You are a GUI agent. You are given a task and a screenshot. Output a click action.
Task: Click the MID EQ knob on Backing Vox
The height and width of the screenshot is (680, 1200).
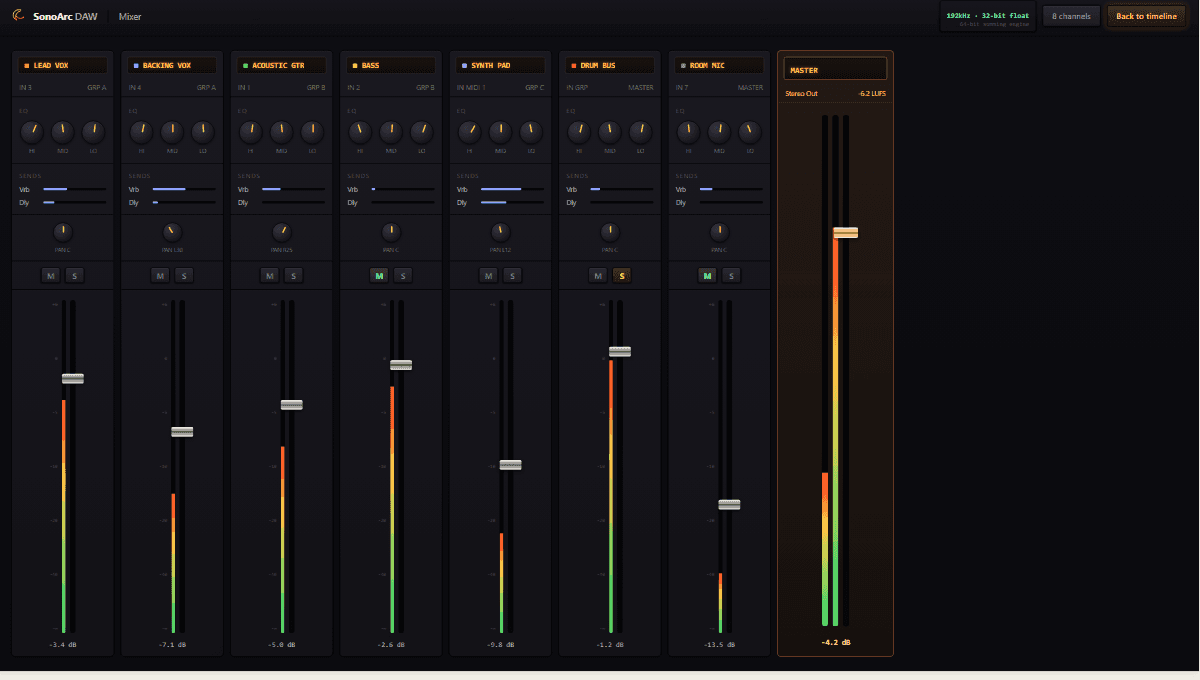[172, 131]
